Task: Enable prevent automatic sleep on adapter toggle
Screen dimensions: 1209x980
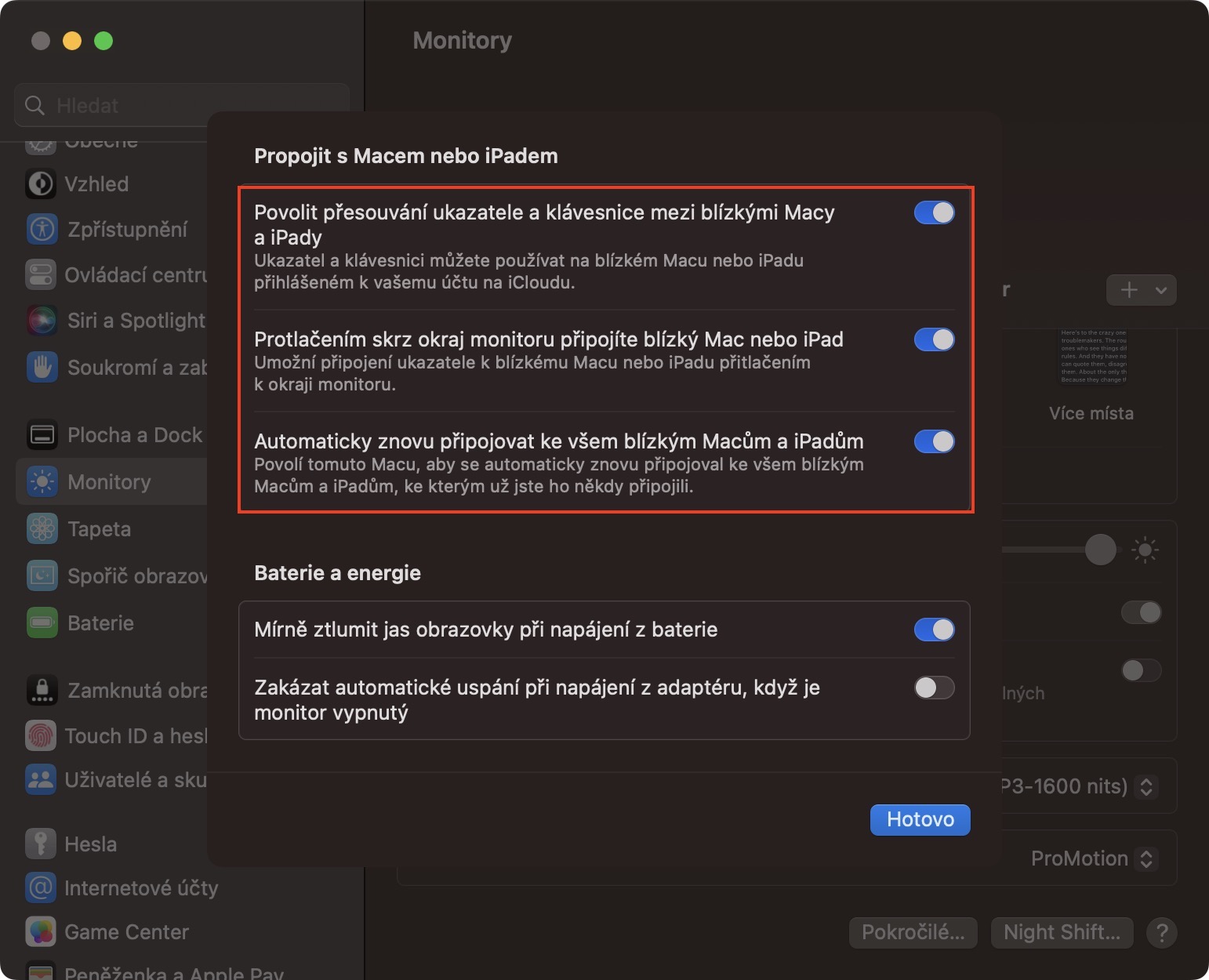Action: point(934,688)
